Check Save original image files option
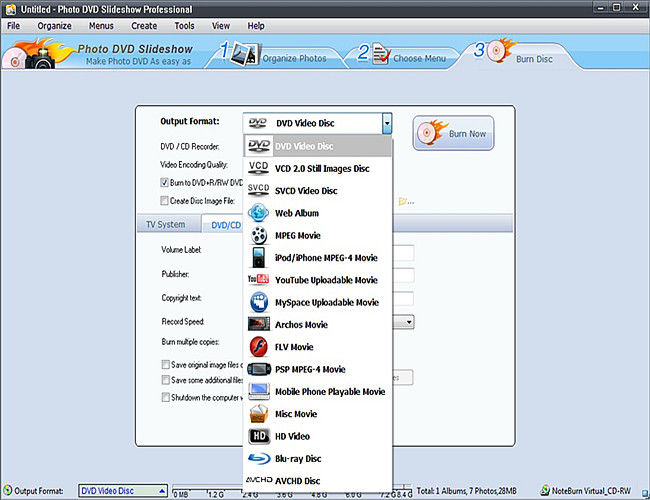 (x=165, y=364)
